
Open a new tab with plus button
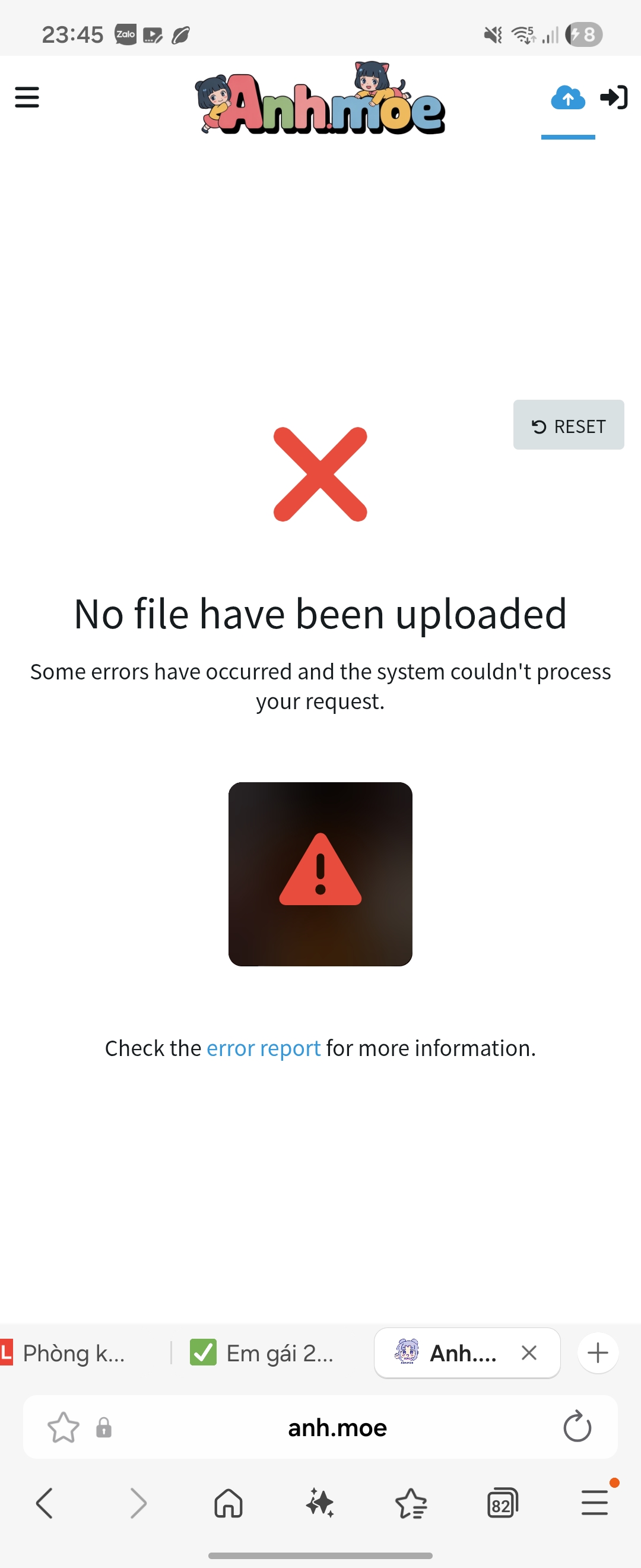[x=598, y=1352]
